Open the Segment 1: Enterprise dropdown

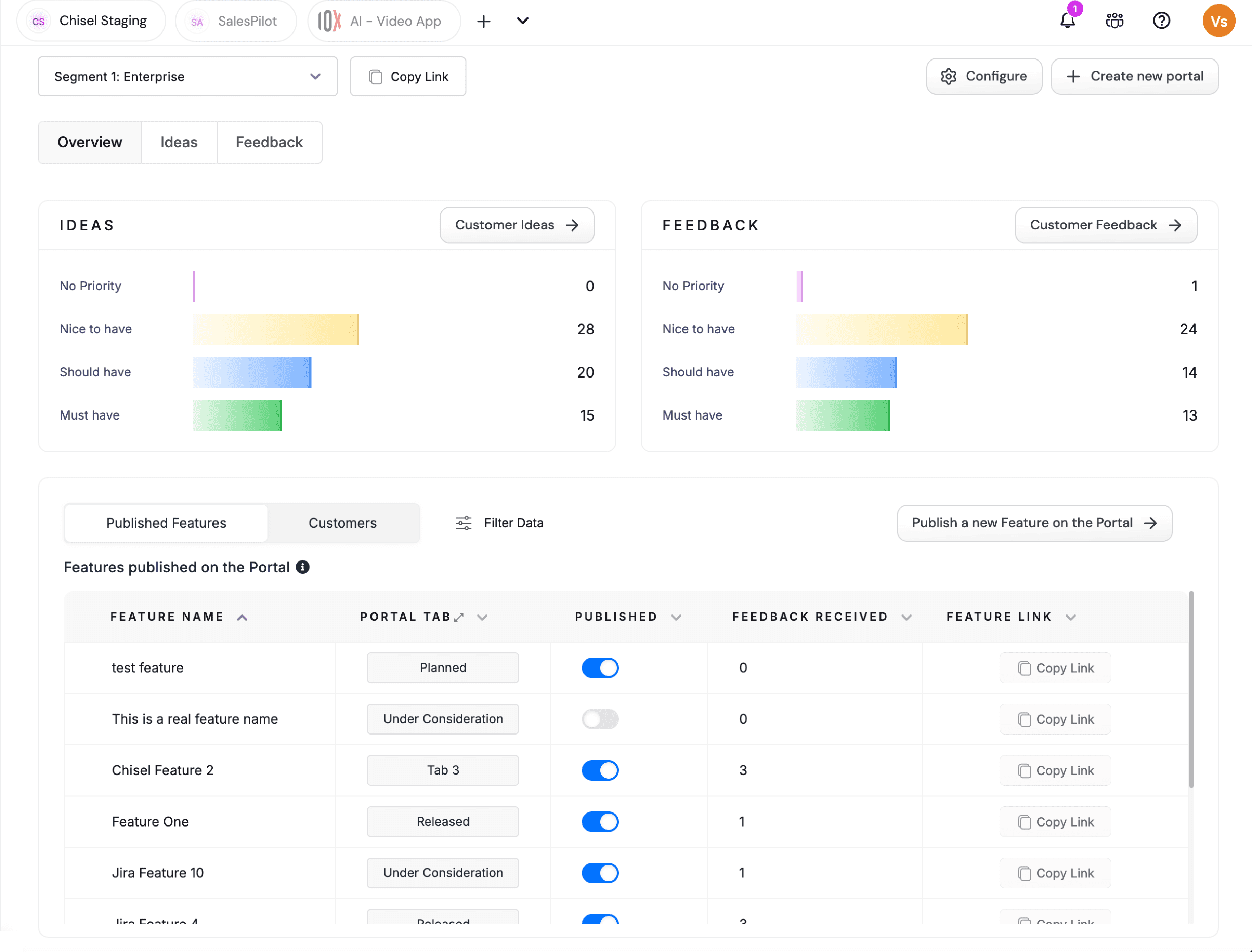click(x=187, y=77)
